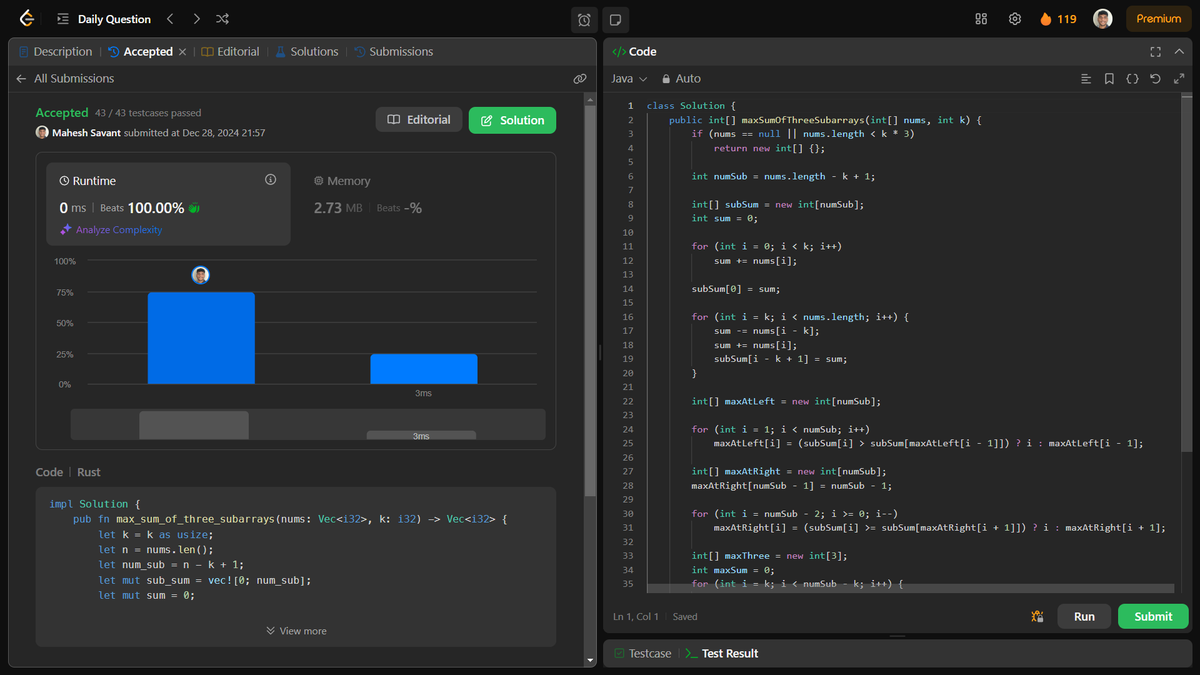Switch to the Submissions tab

click(394, 52)
